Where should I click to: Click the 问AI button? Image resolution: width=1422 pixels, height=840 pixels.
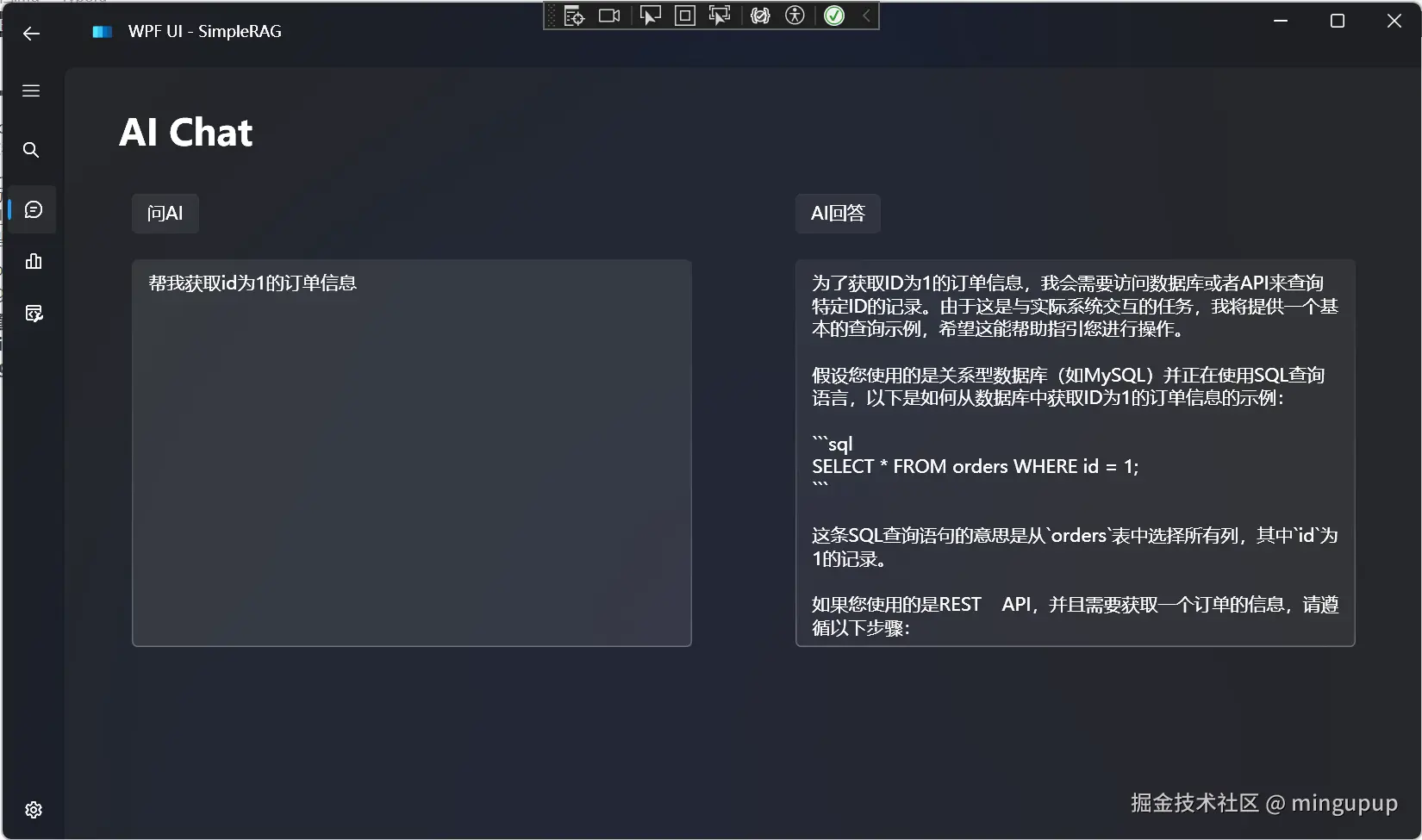165,214
